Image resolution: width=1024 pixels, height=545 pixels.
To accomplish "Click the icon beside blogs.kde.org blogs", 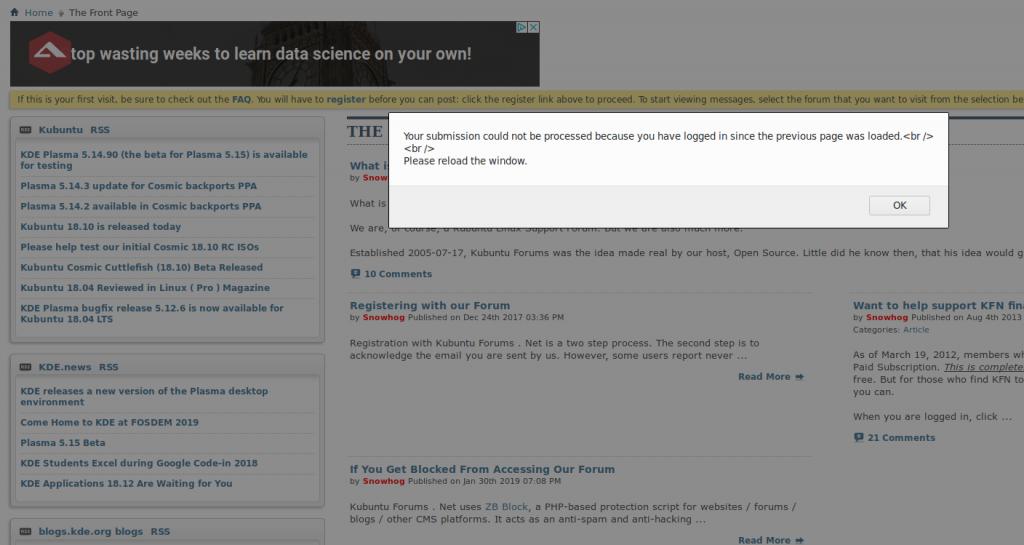I will click(x=25, y=531).
